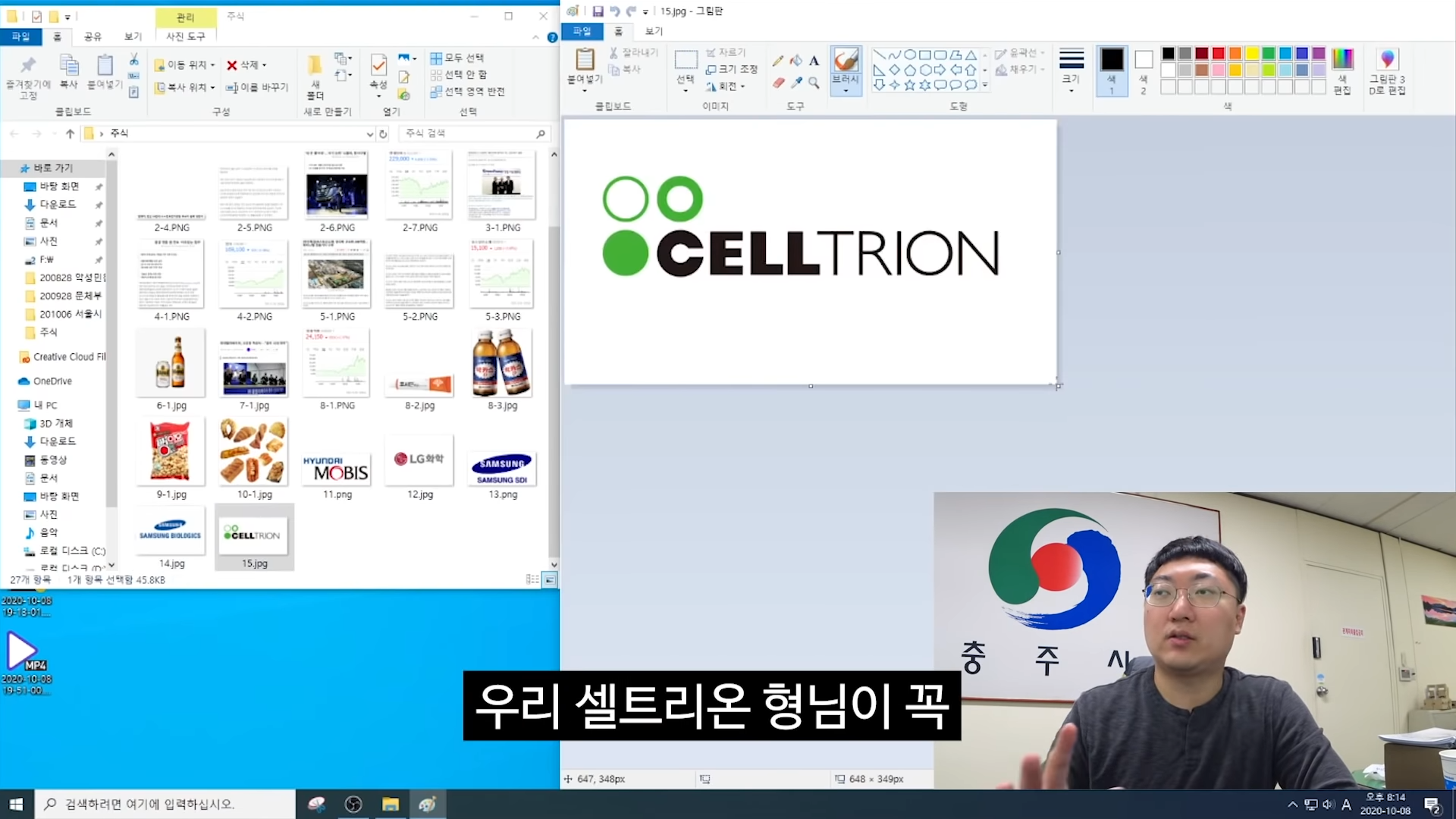Select the 13.png Samsung SDI thumbnail

tap(502, 469)
